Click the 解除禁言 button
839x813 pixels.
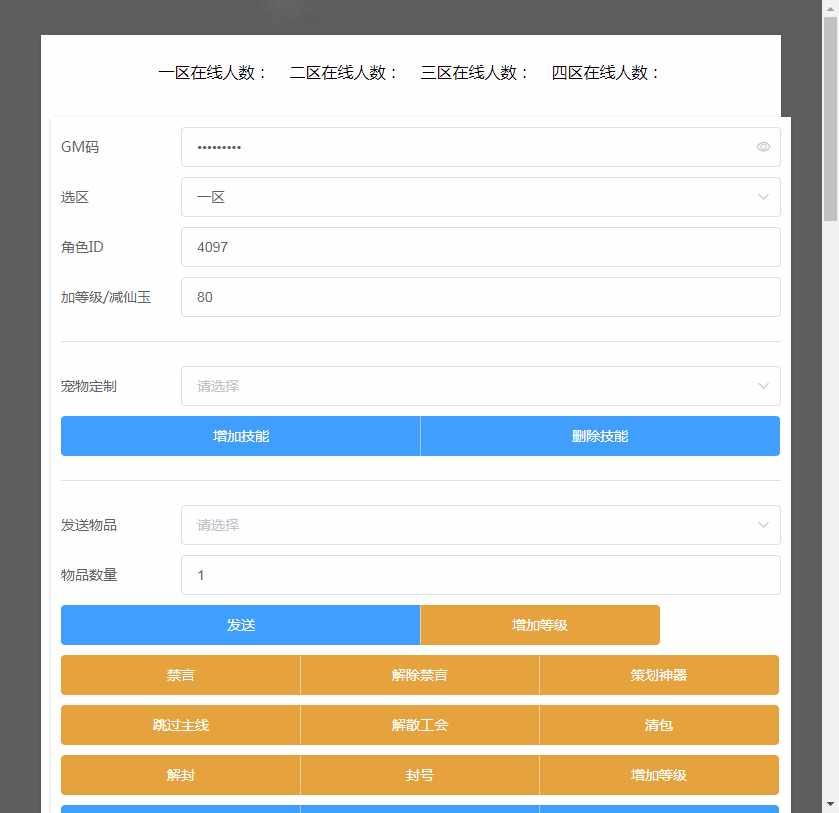pos(420,675)
